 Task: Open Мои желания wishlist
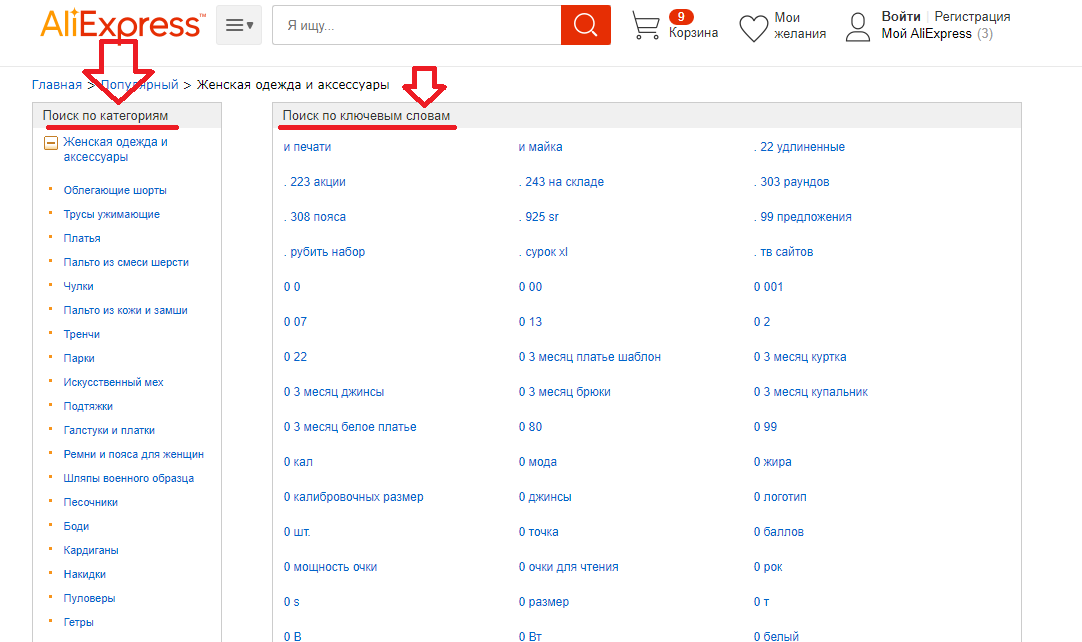click(x=800, y=26)
